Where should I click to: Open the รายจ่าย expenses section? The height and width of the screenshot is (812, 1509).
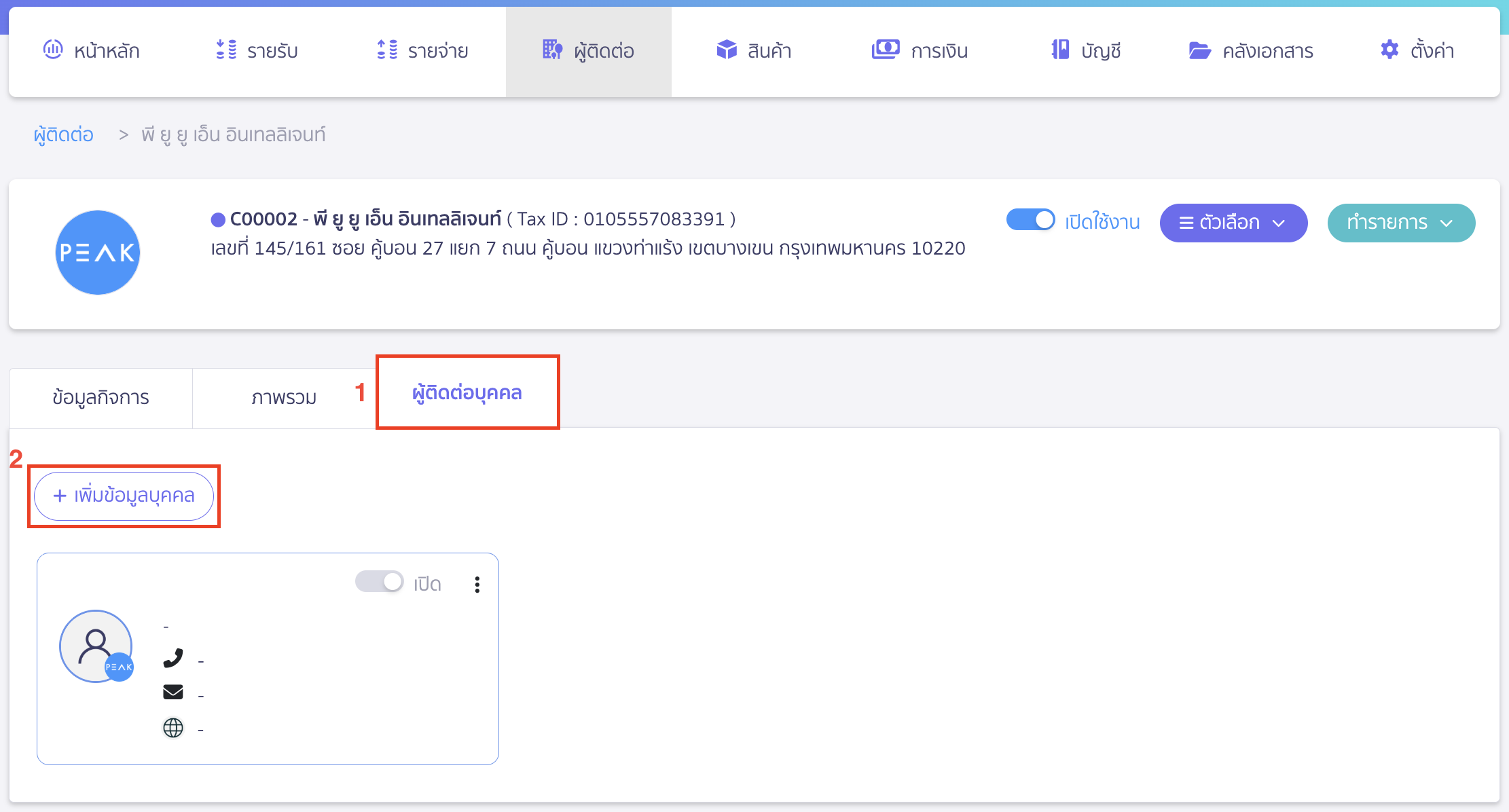pyautogui.click(x=421, y=50)
